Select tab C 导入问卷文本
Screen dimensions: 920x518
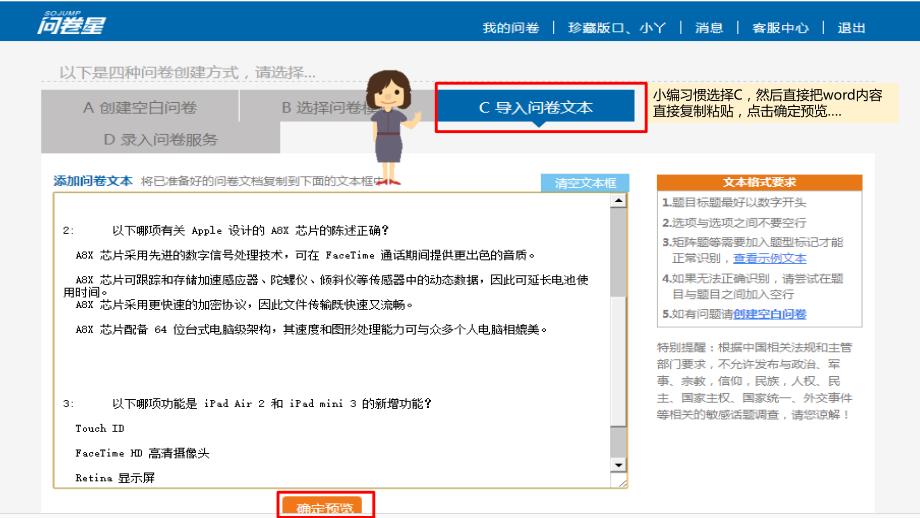pyautogui.click(x=536, y=107)
